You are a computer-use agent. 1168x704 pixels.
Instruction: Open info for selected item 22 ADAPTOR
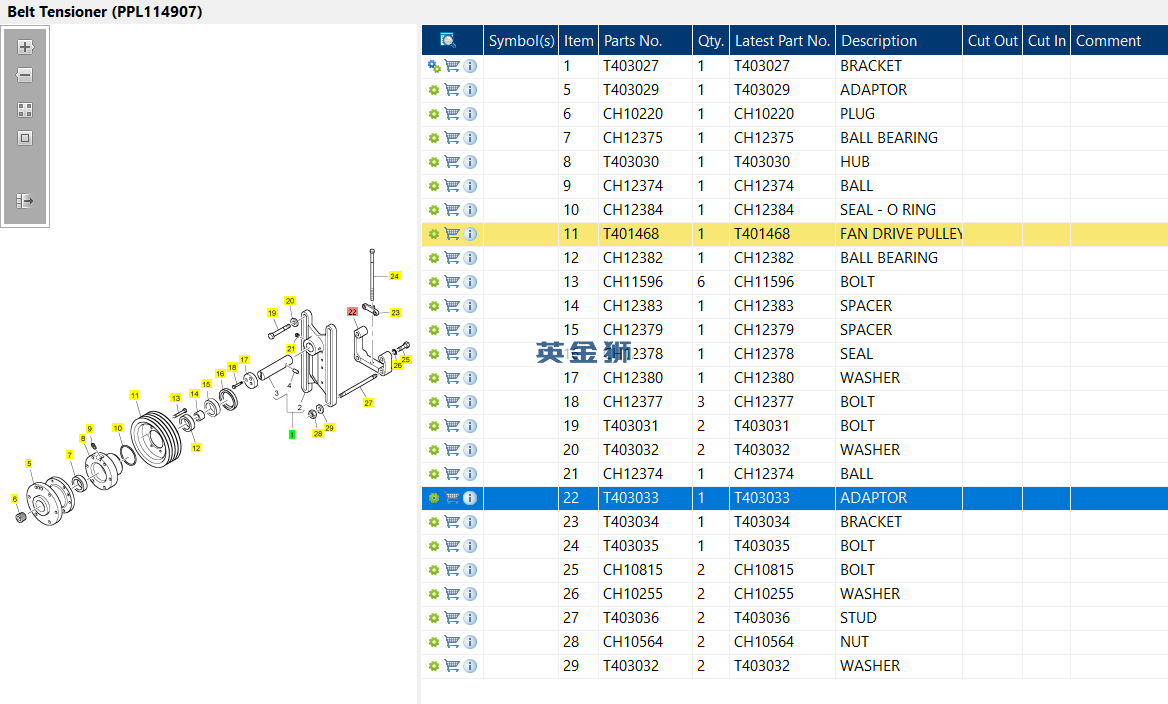point(470,498)
